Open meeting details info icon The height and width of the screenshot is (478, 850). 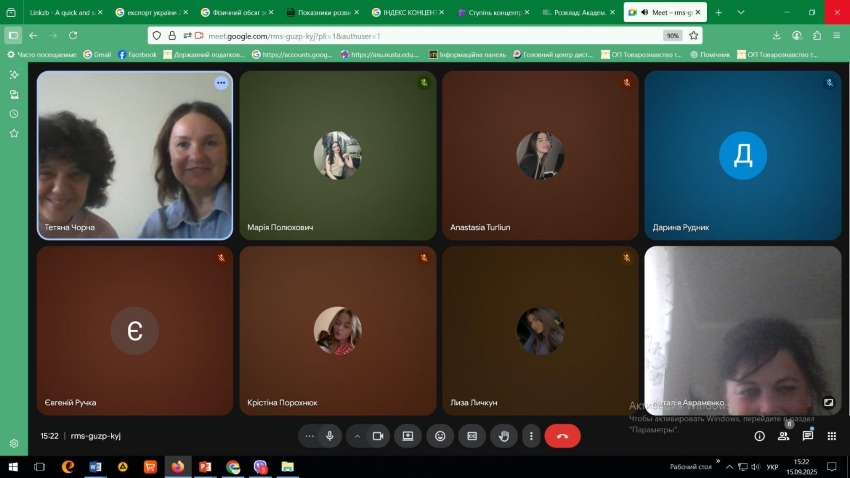click(759, 436)
